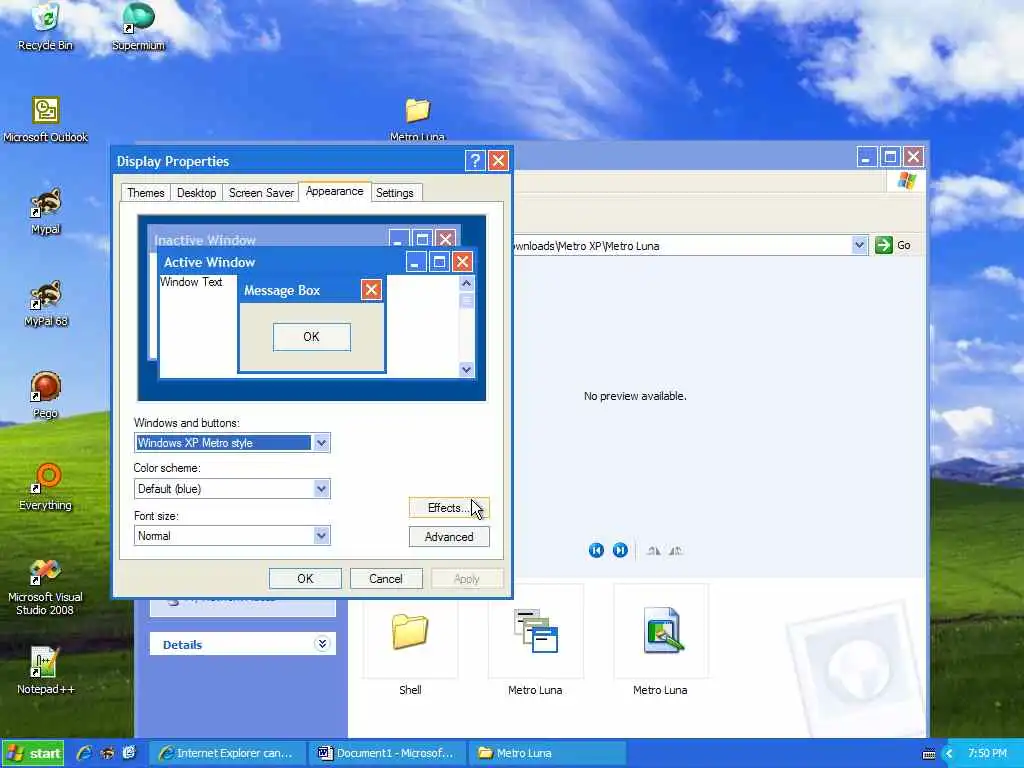The image size is (1024, 768).
Task: Click the Advanced button
Action: [449, 537]
